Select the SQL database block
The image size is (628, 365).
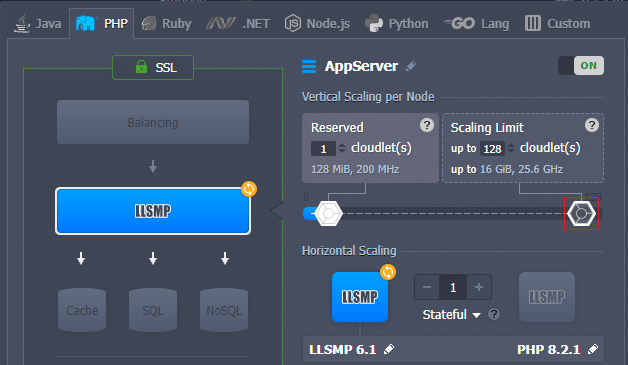coord(153,310)
